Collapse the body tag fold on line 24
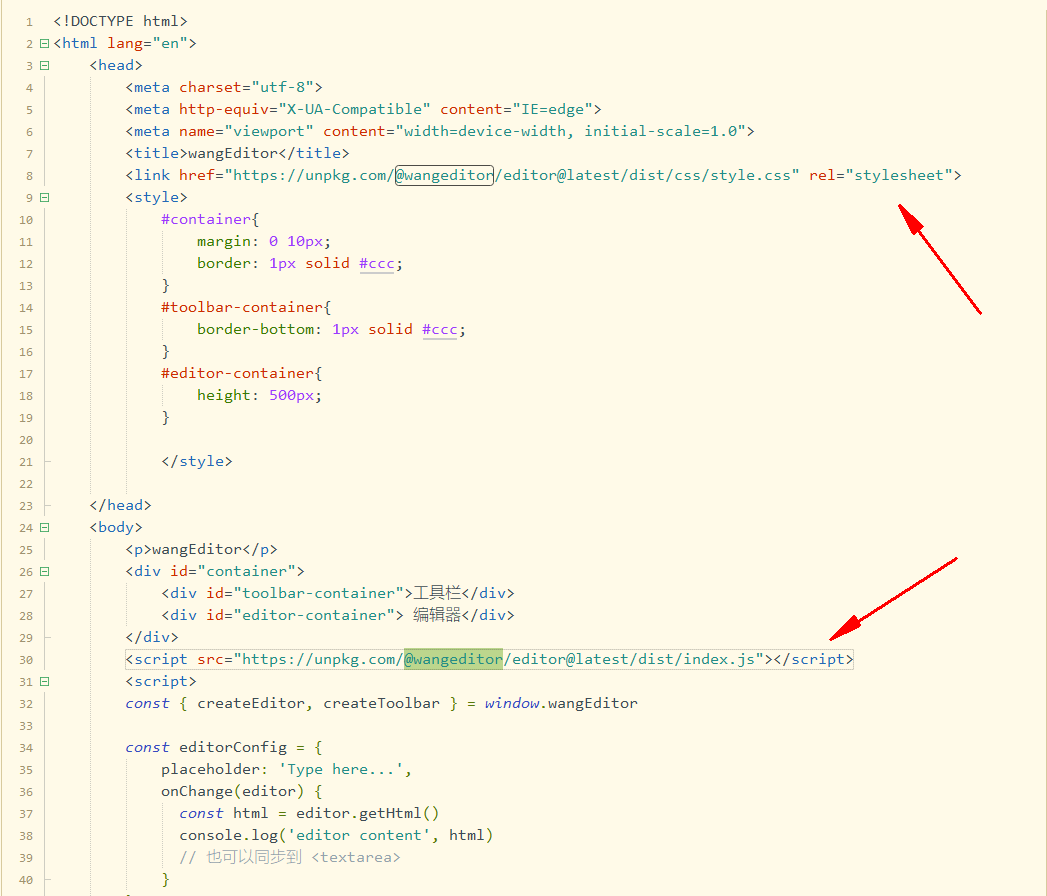 [x=45, y=527]
